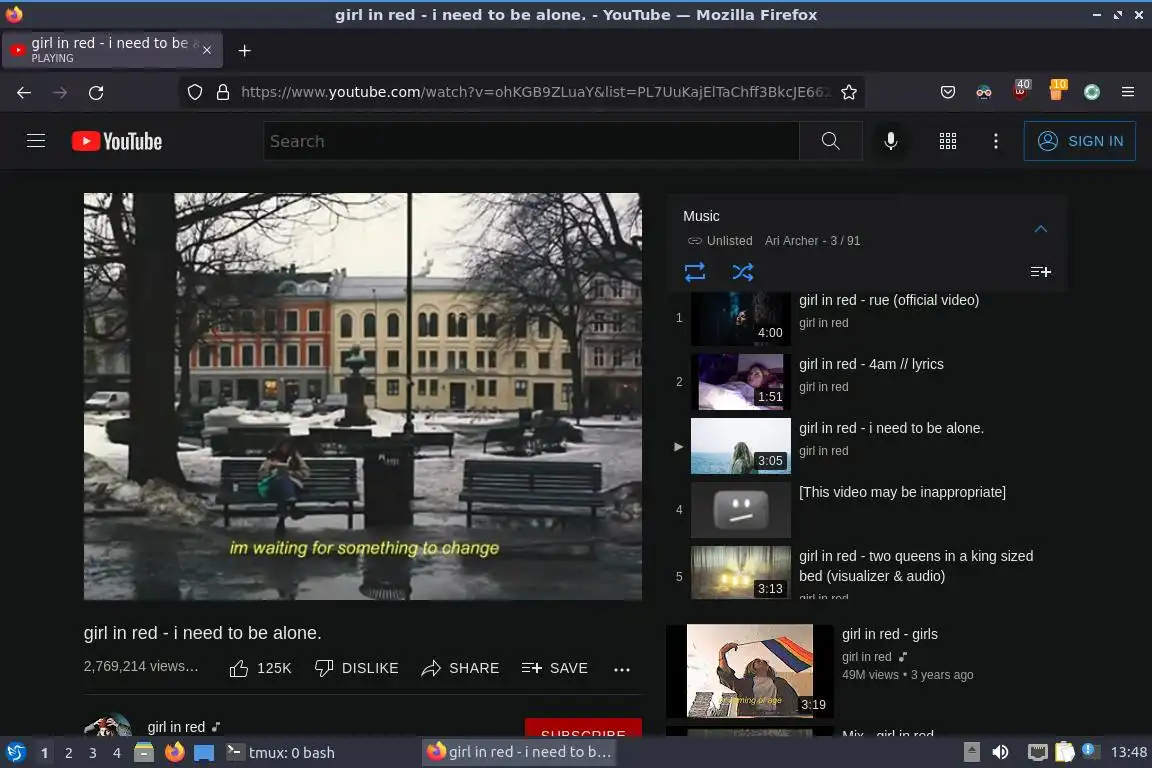Open 'girl in red - girls' suggested video
Viewport: 1152px width, 768px height.
point(890,634)
